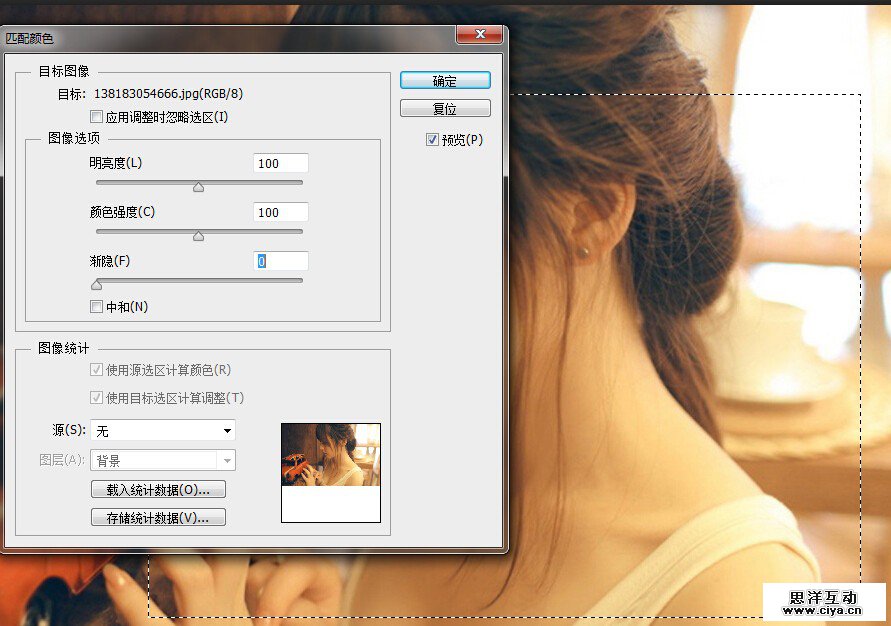Close the 匹配颜色 dialog with the X button

(479, 35)
